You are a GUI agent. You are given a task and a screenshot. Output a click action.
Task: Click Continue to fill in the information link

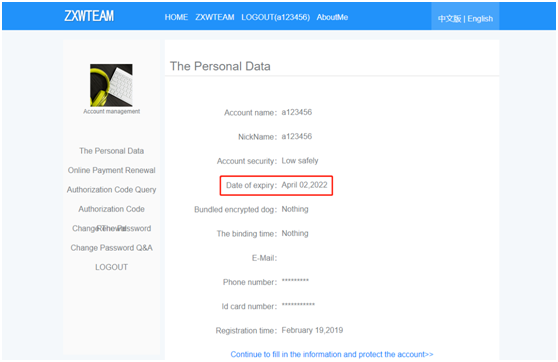(x=332, y=354)
